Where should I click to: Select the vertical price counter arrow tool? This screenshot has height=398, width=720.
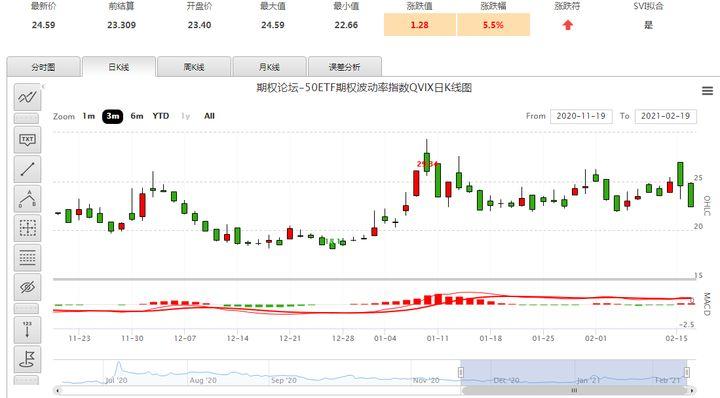(x=27, y=330)
